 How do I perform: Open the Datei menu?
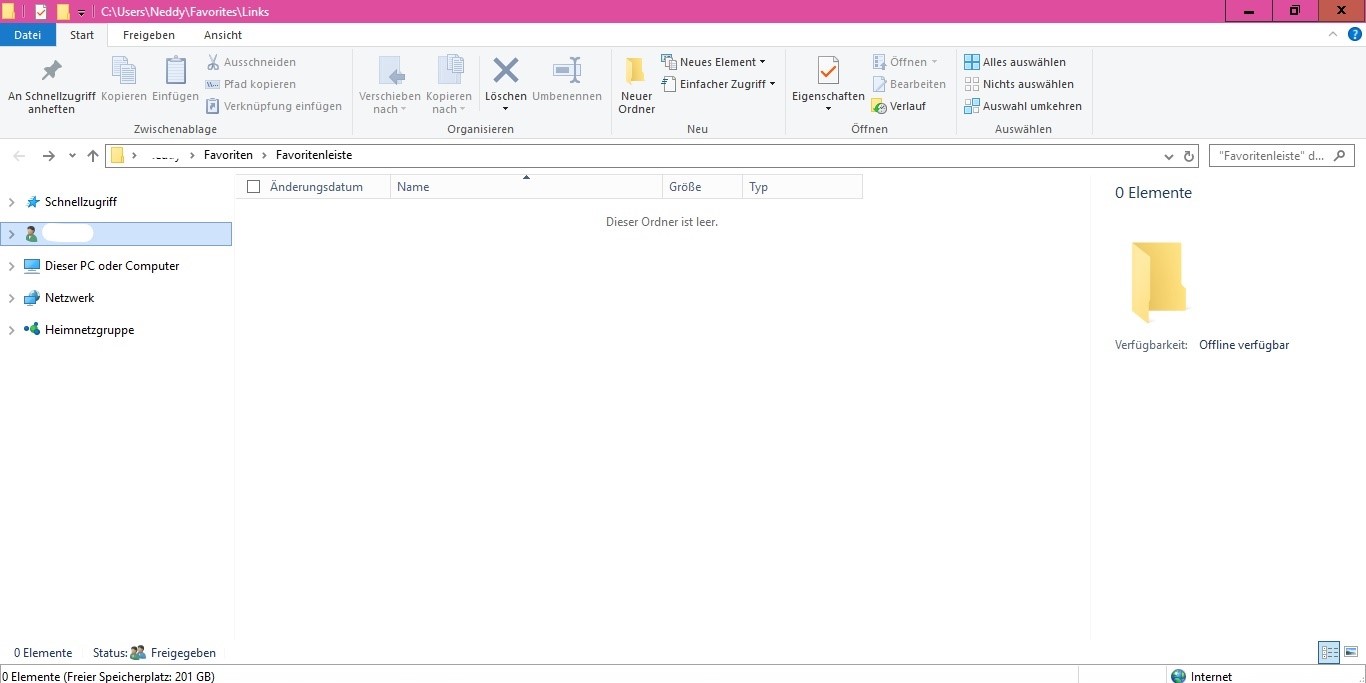27,35
